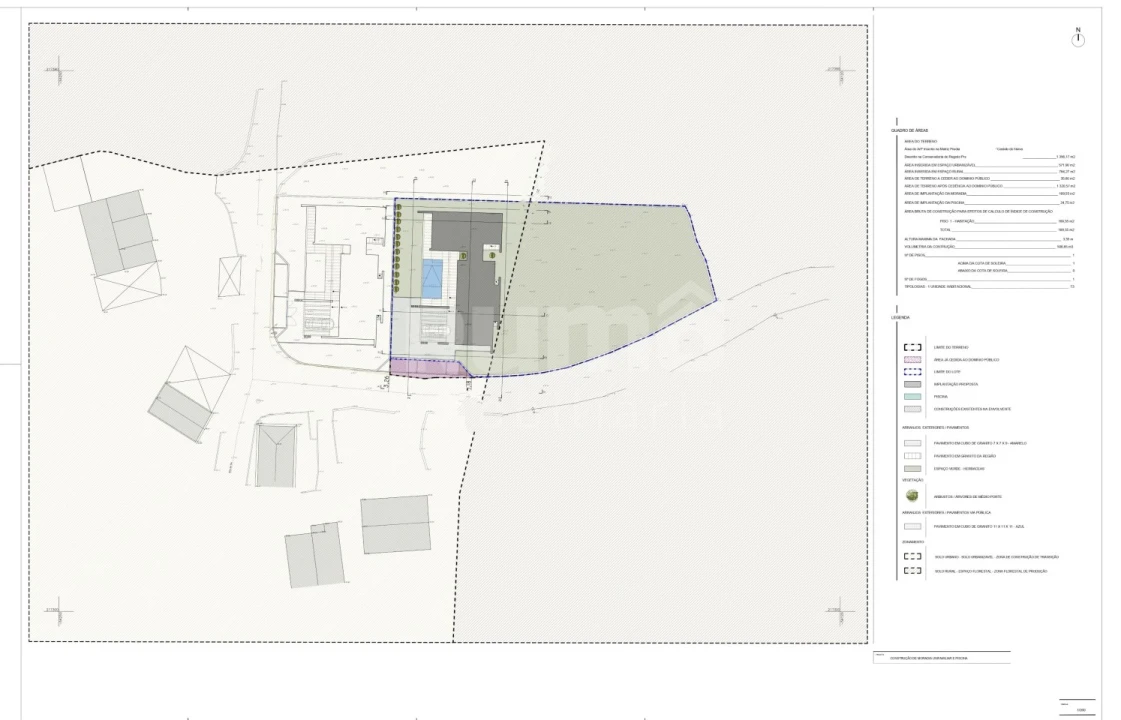Click the black dashed 'Limite do Terreno' legend symbol
Screen dimensions: 1121x720
[x=912, y=347]
